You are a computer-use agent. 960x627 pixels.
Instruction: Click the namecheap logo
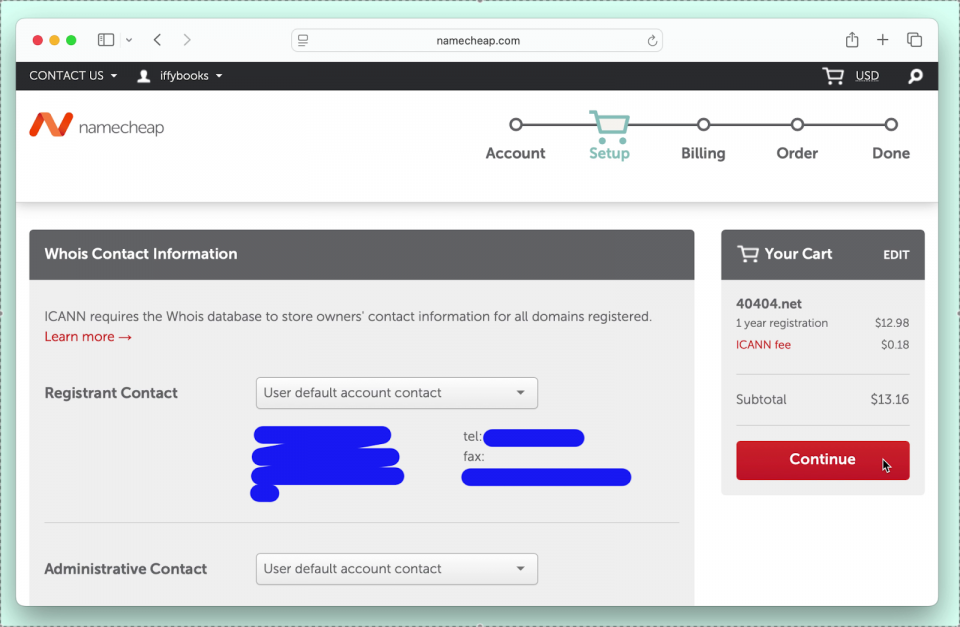pyautogui.click(x=97, y=126)
